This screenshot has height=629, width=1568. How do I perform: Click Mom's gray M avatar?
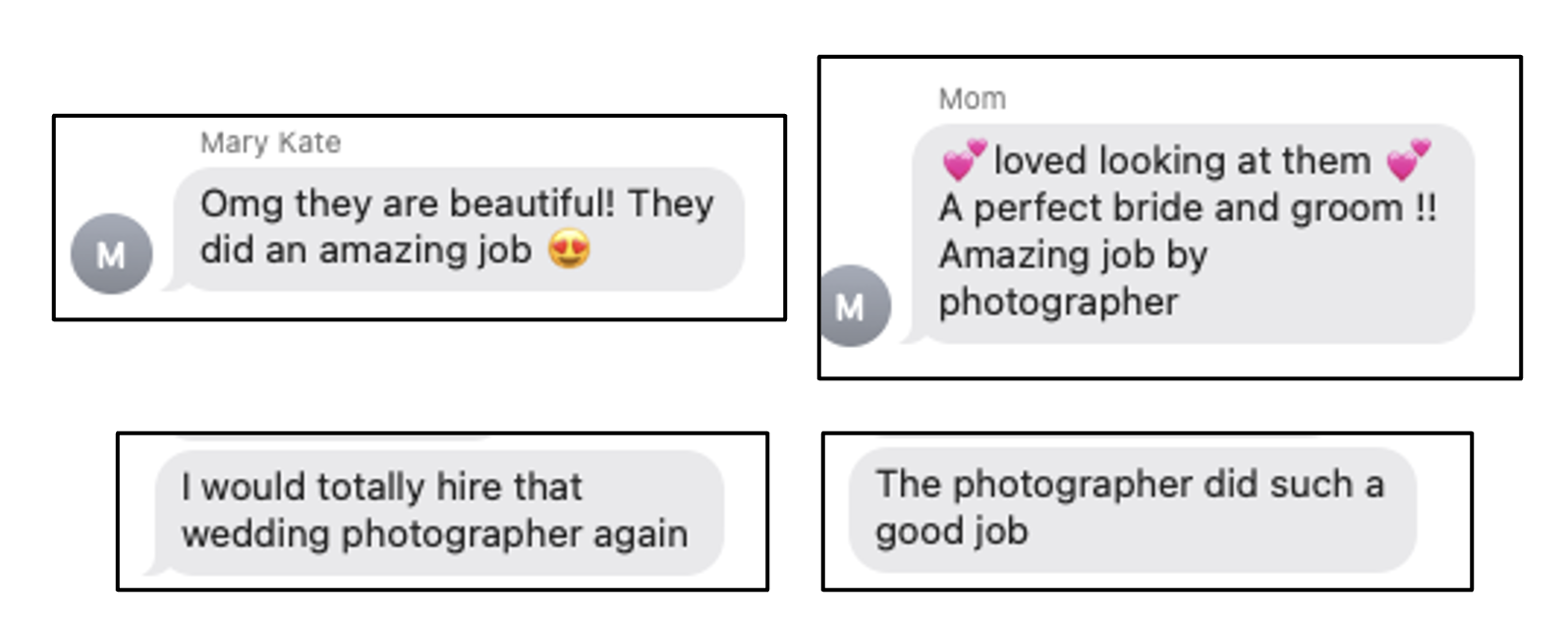(x=851, y=307)
